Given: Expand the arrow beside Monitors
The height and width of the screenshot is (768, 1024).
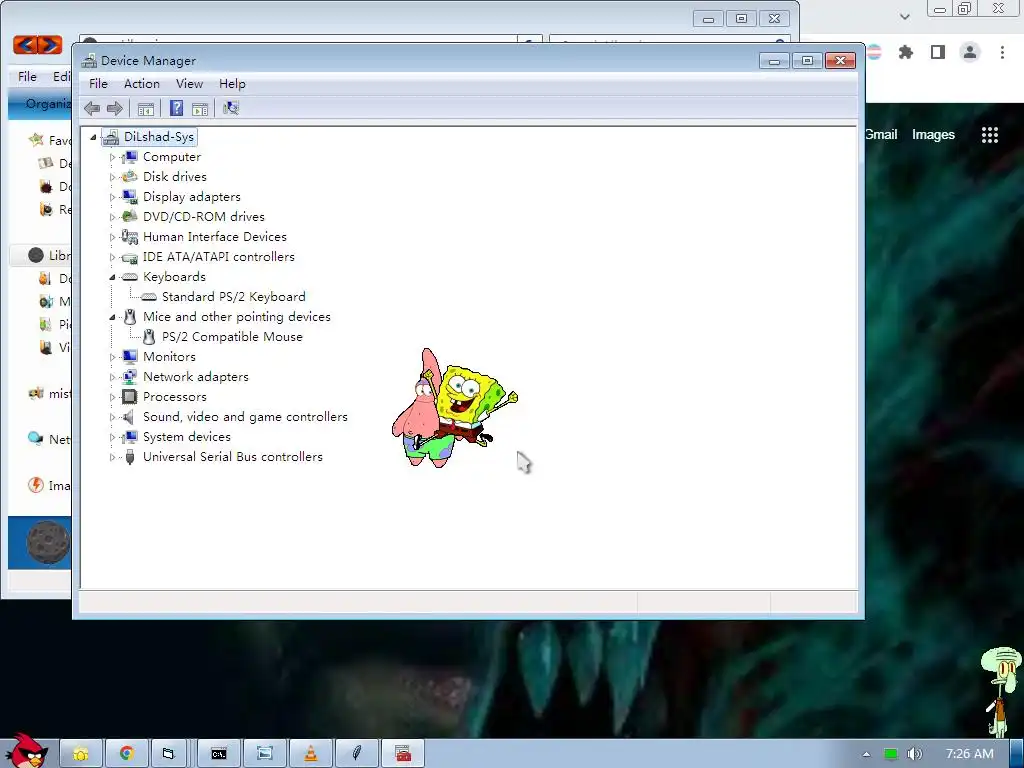Looking at the screenshot, I should pyautogui.click(x=112, y=357).
